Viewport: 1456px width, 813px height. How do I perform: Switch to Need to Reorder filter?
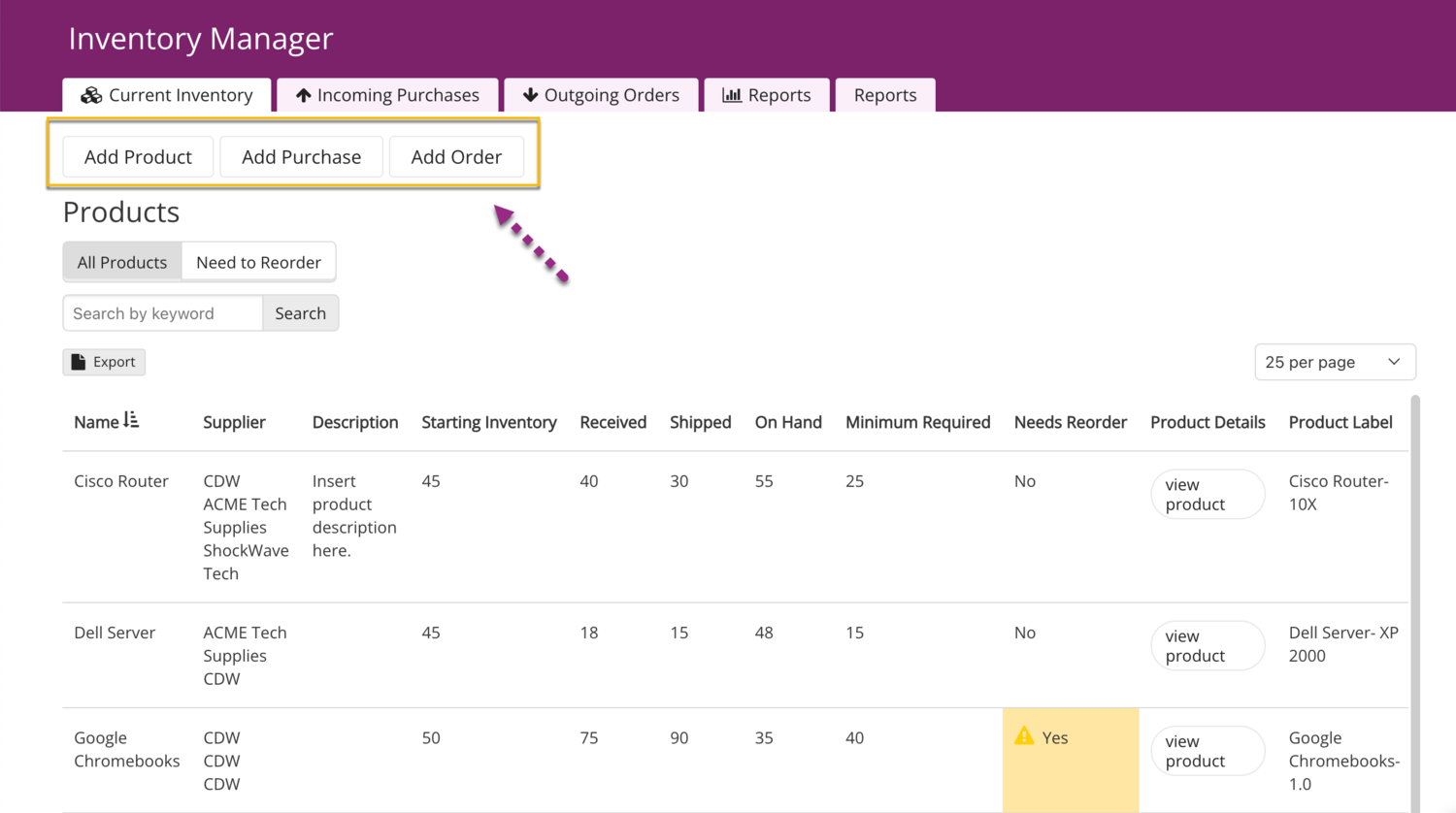coord(258,262)
